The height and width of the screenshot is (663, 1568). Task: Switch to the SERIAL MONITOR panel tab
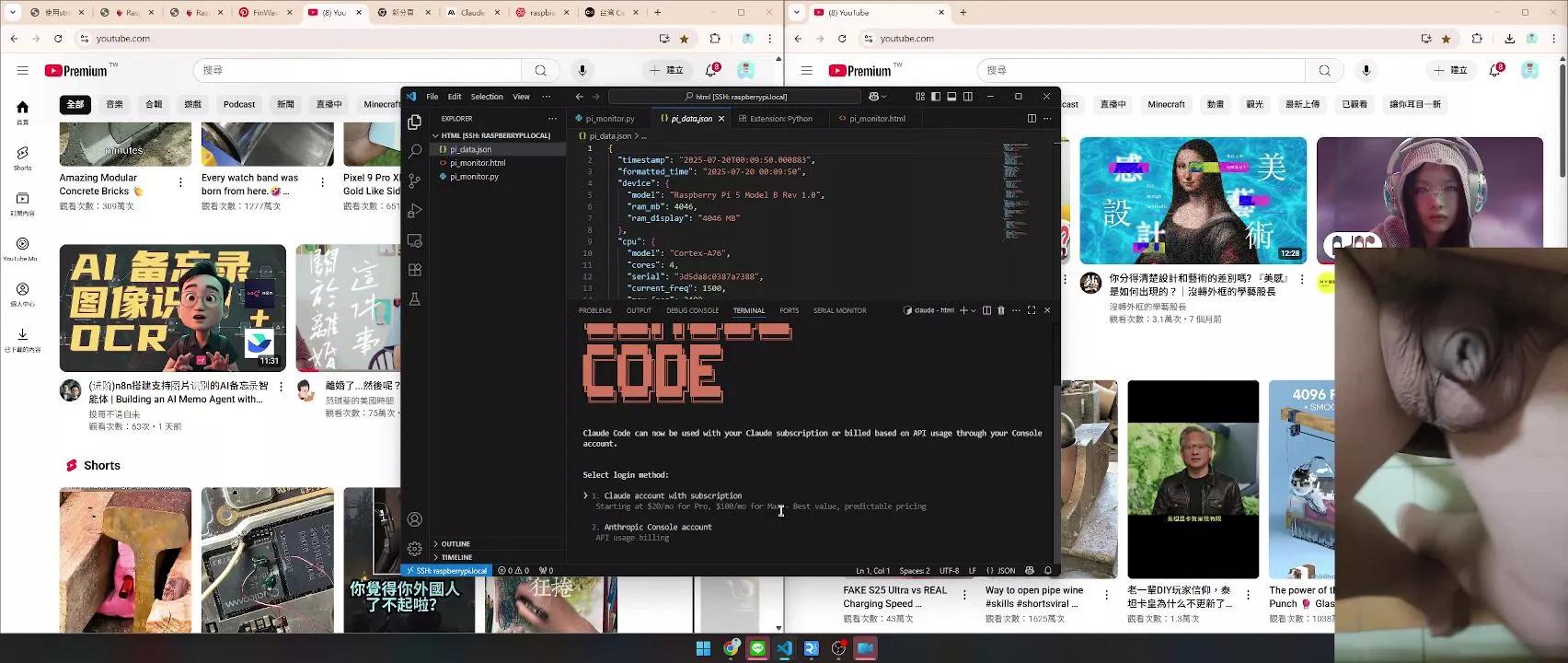click(839, 310)
